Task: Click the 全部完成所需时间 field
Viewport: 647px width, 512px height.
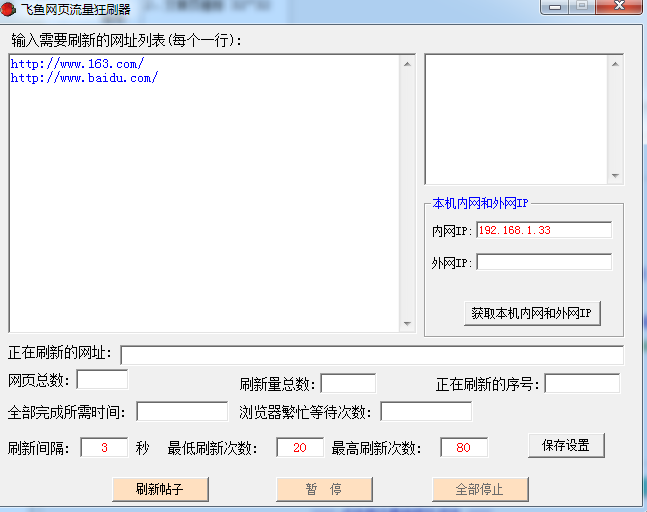Action: pos(182,412)
